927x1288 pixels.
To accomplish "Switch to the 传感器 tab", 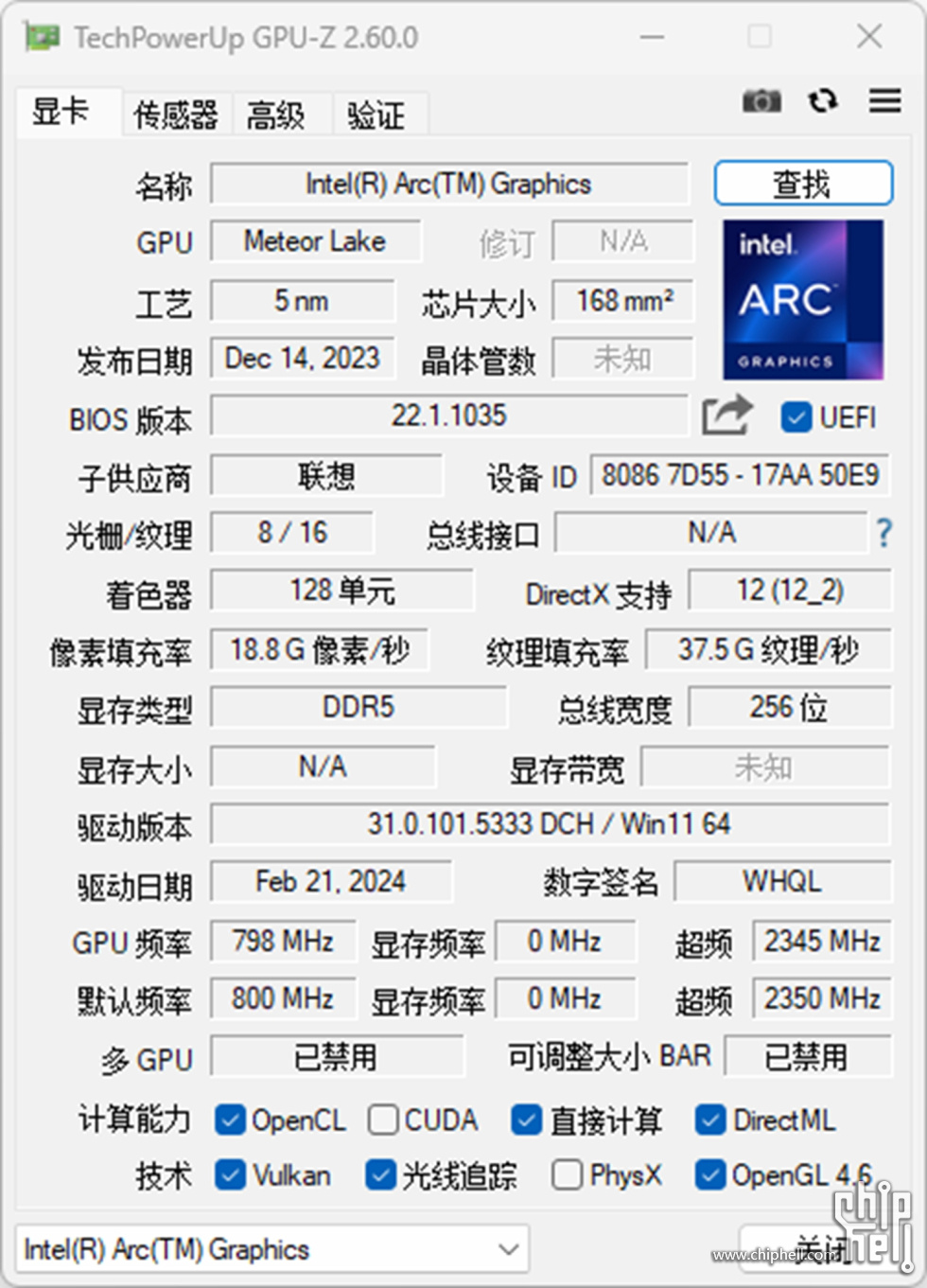I will pos(176,115).
